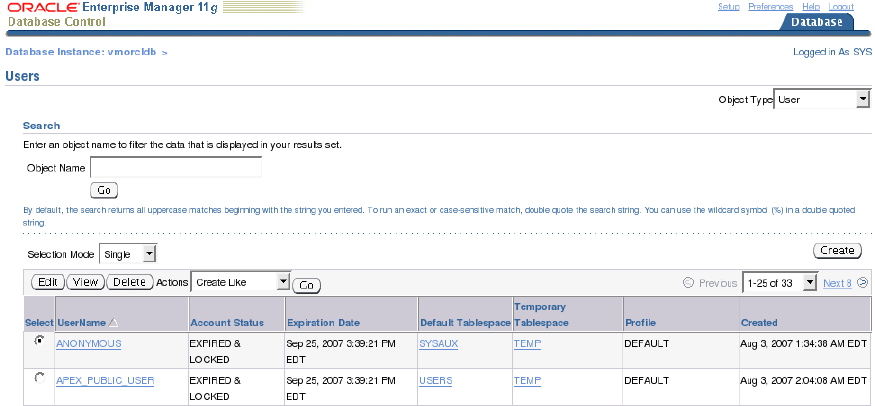Click the Delete button
This screenshot has height=406, width=875.
click(x=129, y=282)
